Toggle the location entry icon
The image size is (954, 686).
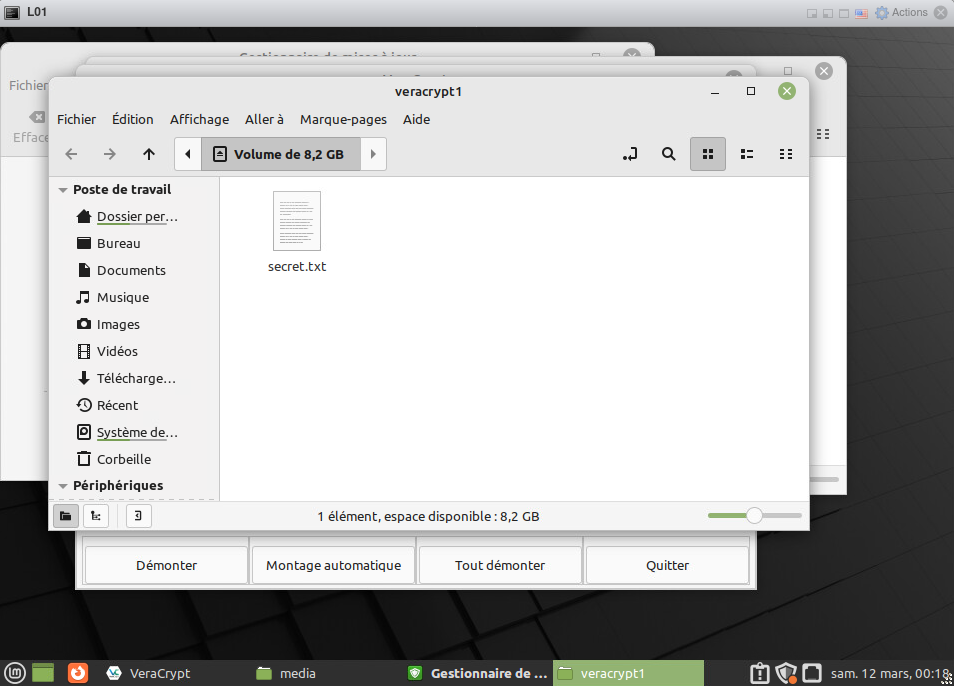630,154
